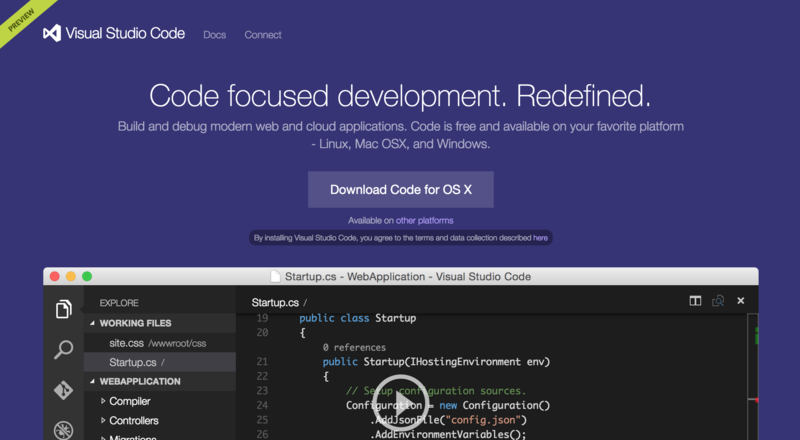The image size is (800, 440).
Task: Open the Git source control icon
Action: tap(64, 390)
